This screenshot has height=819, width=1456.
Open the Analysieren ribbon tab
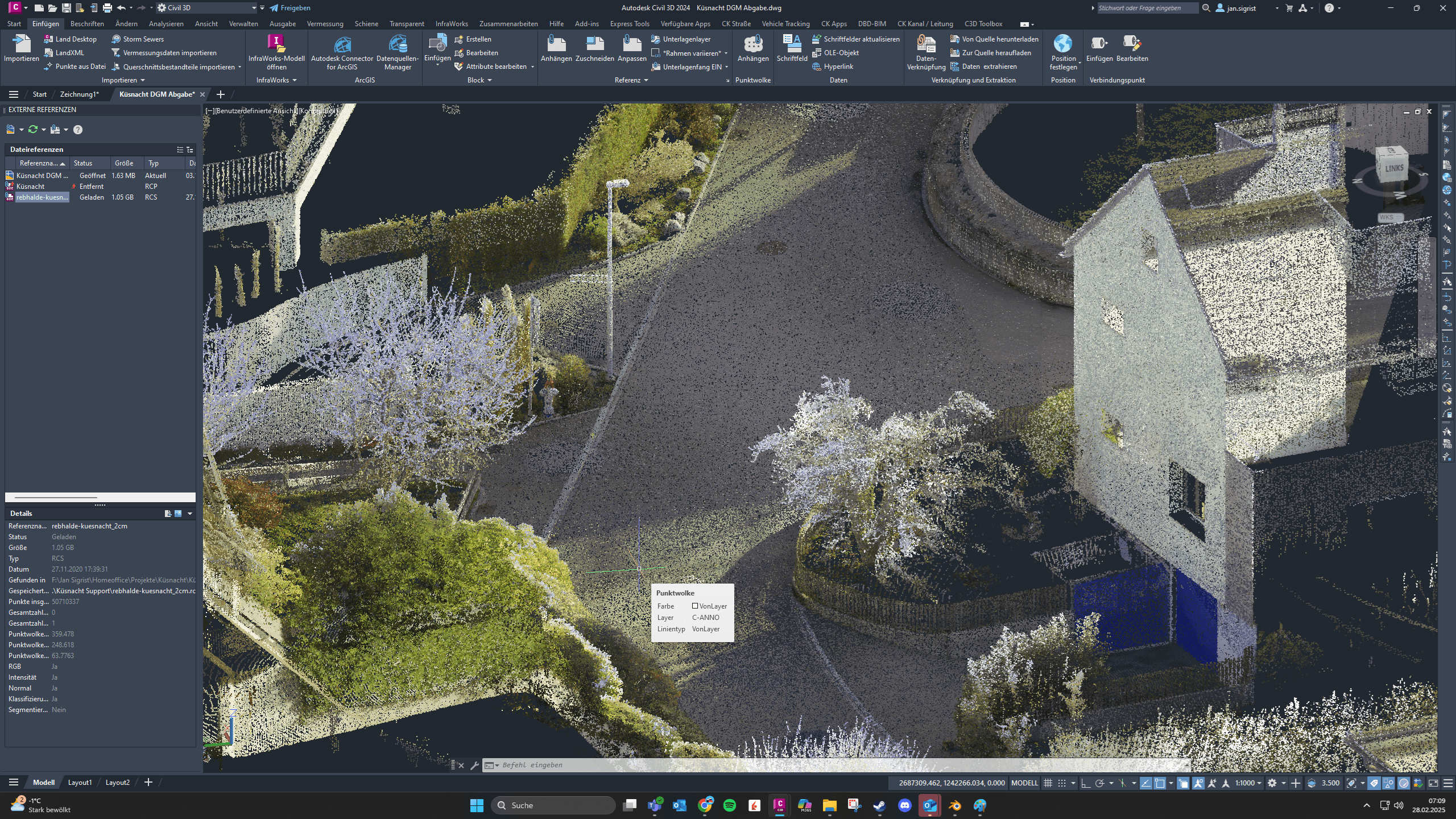[x=166, y=24]
